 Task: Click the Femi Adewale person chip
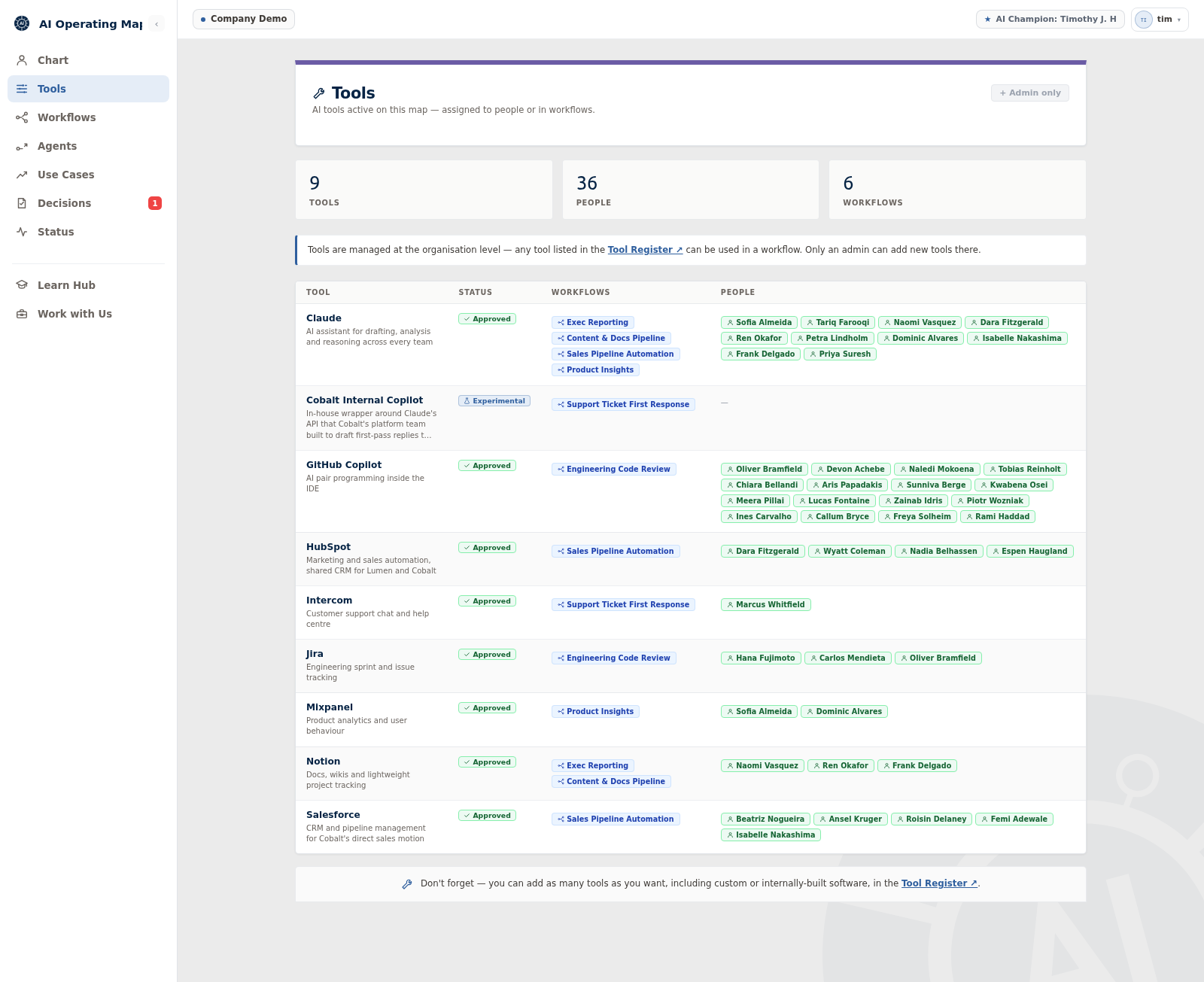point(1014,819)
